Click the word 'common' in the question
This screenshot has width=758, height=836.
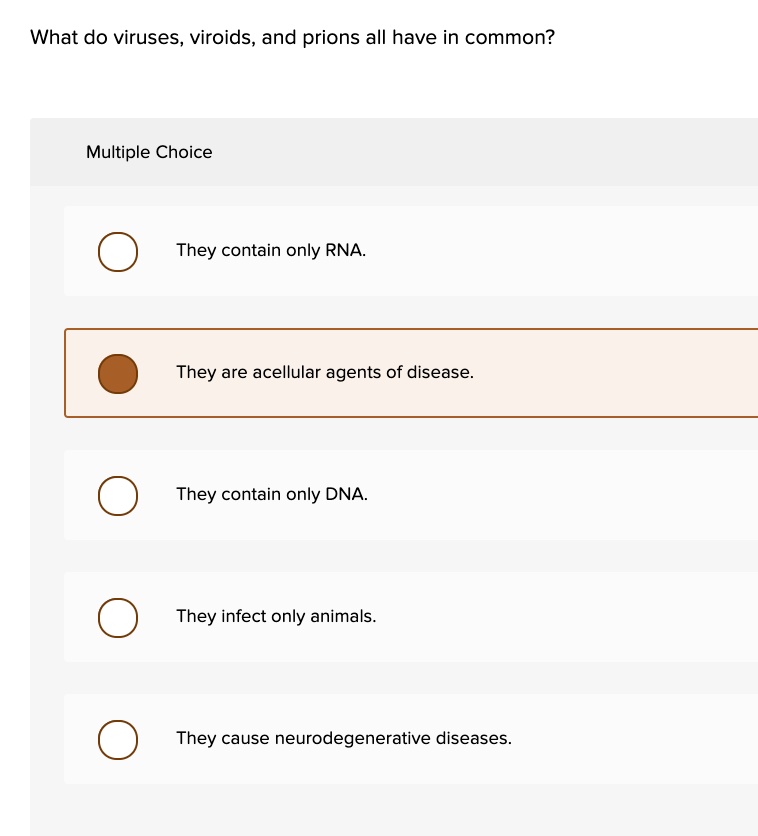pos(513,38)
